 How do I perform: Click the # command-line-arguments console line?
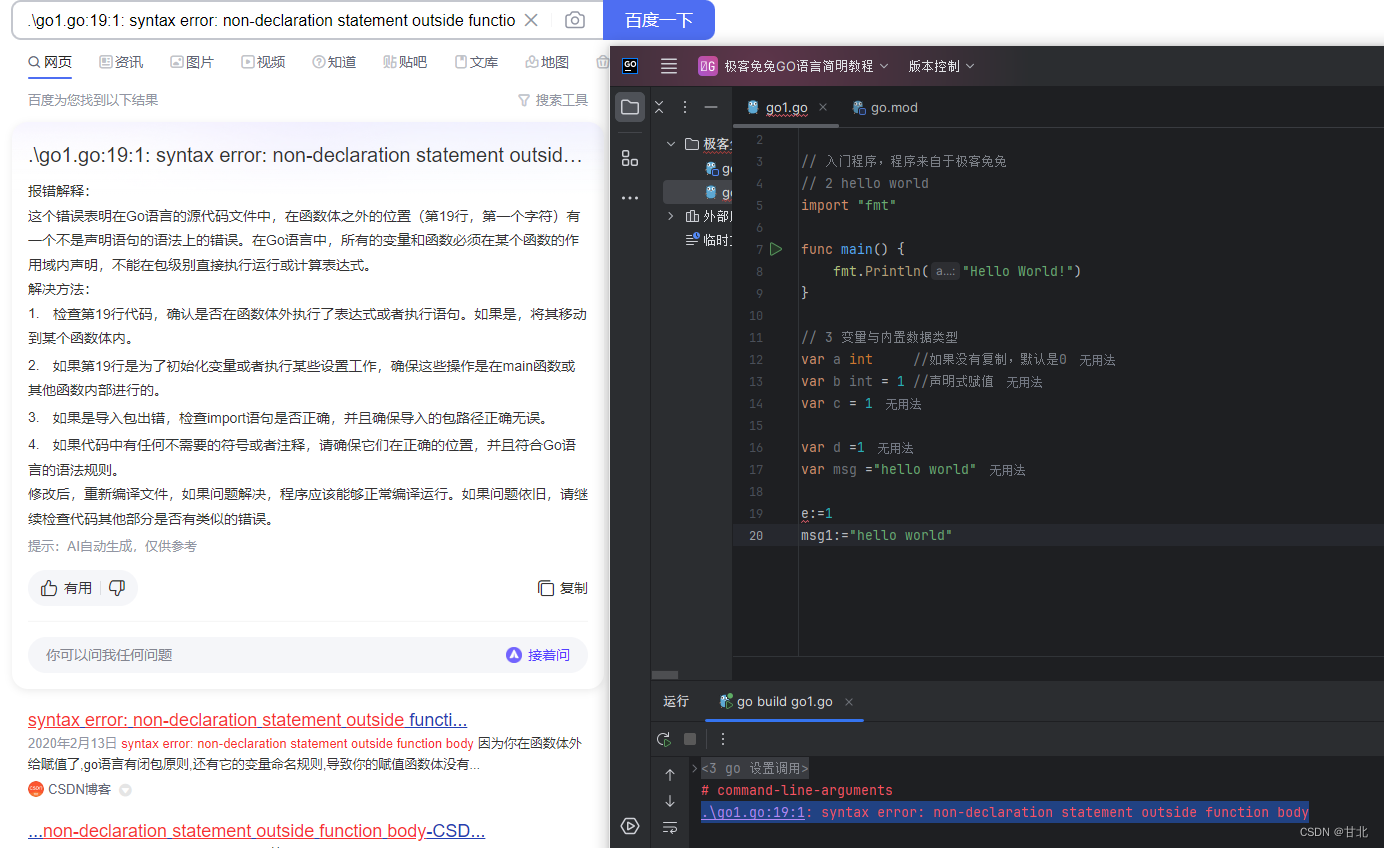click(797, 790)
